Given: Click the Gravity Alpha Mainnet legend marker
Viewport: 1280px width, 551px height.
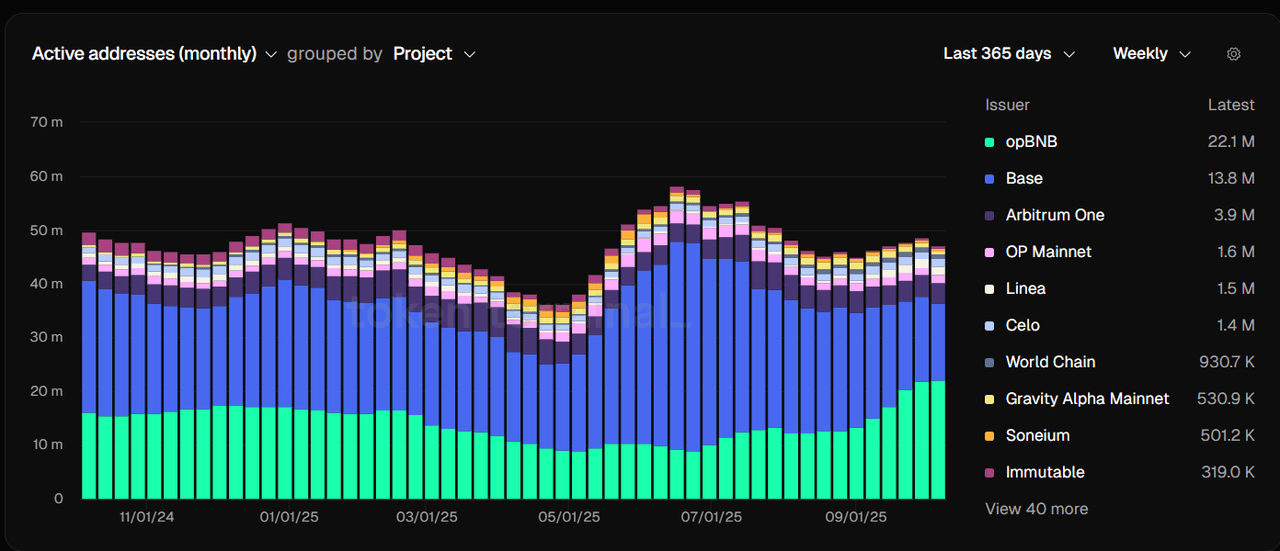Looking at the screenshot, I should [x=990, y=399].
